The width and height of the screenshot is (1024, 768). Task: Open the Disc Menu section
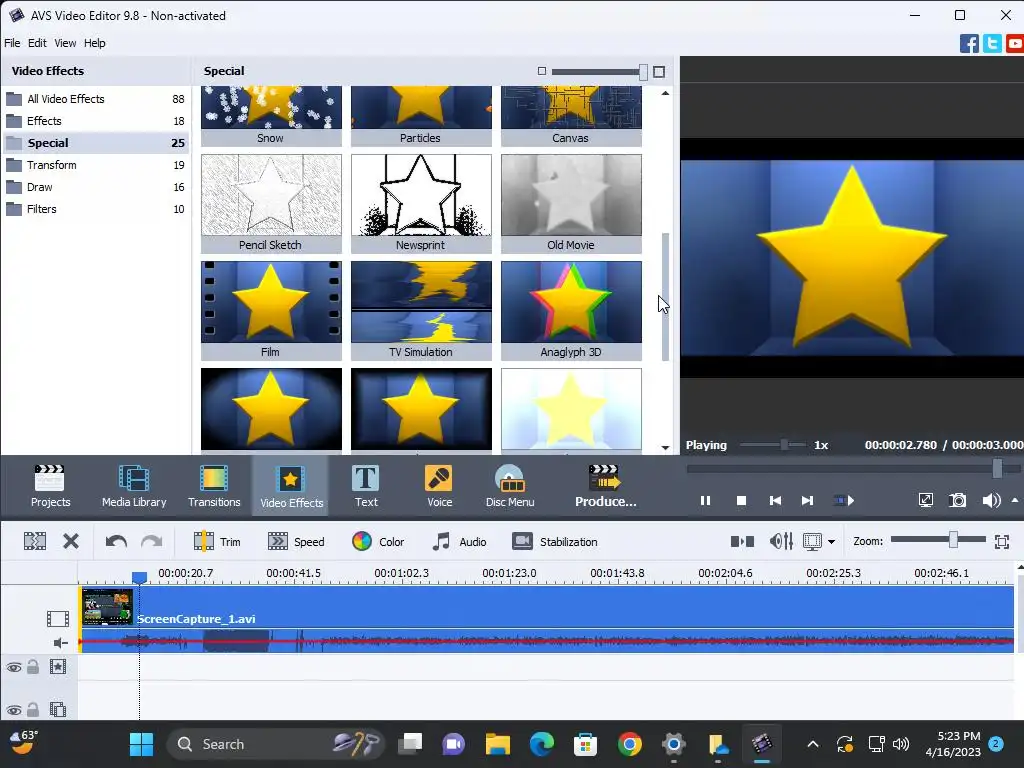tap(510, 486)
